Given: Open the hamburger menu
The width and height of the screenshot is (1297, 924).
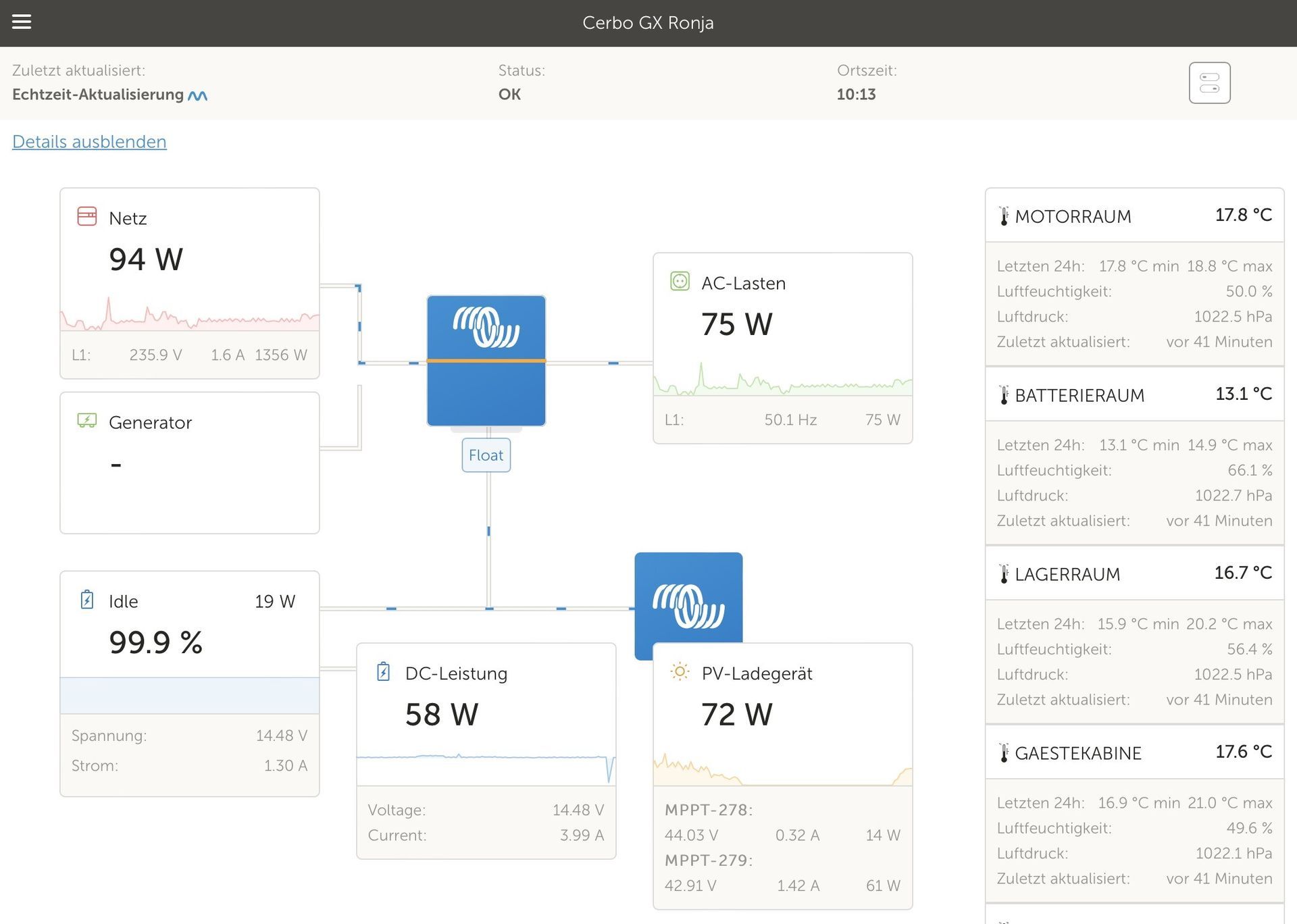Looking at the screenshot, I should [22, 22].
